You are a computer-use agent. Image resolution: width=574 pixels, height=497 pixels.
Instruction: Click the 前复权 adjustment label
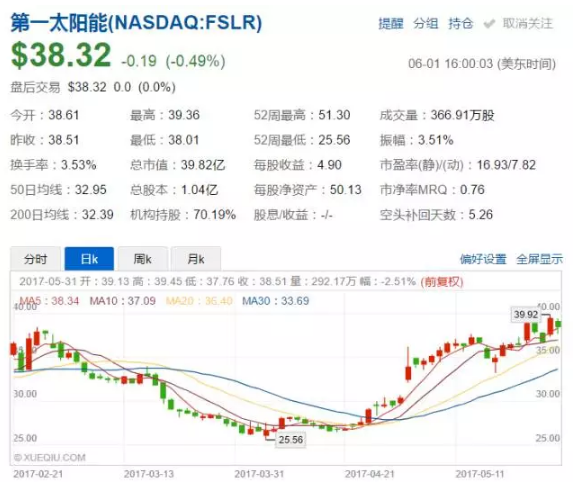pyautogui.click(x=442, y=282)
